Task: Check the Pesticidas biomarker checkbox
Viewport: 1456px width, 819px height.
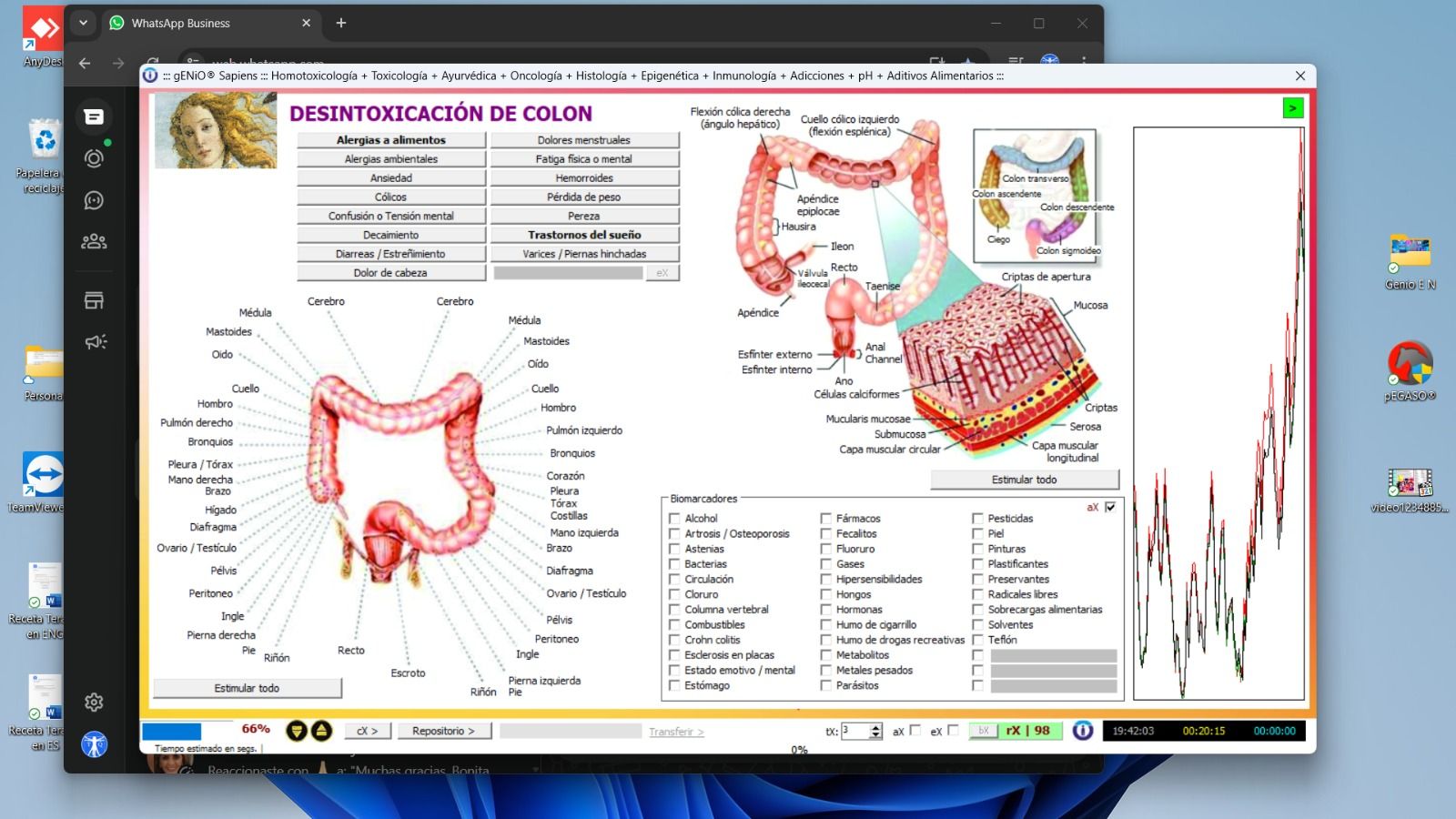Action: point(977,518)
